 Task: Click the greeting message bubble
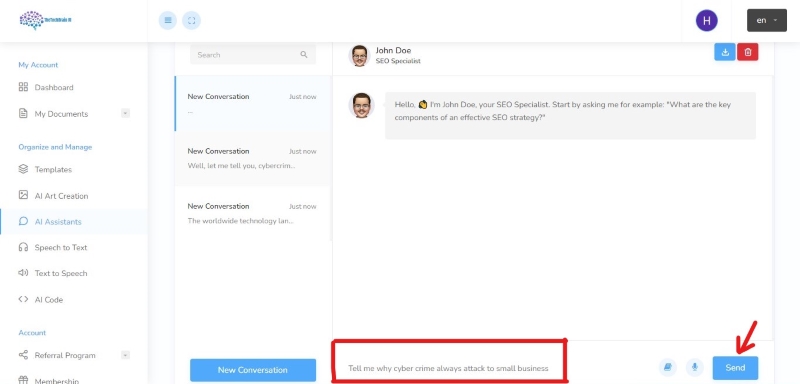coord(570,115)
